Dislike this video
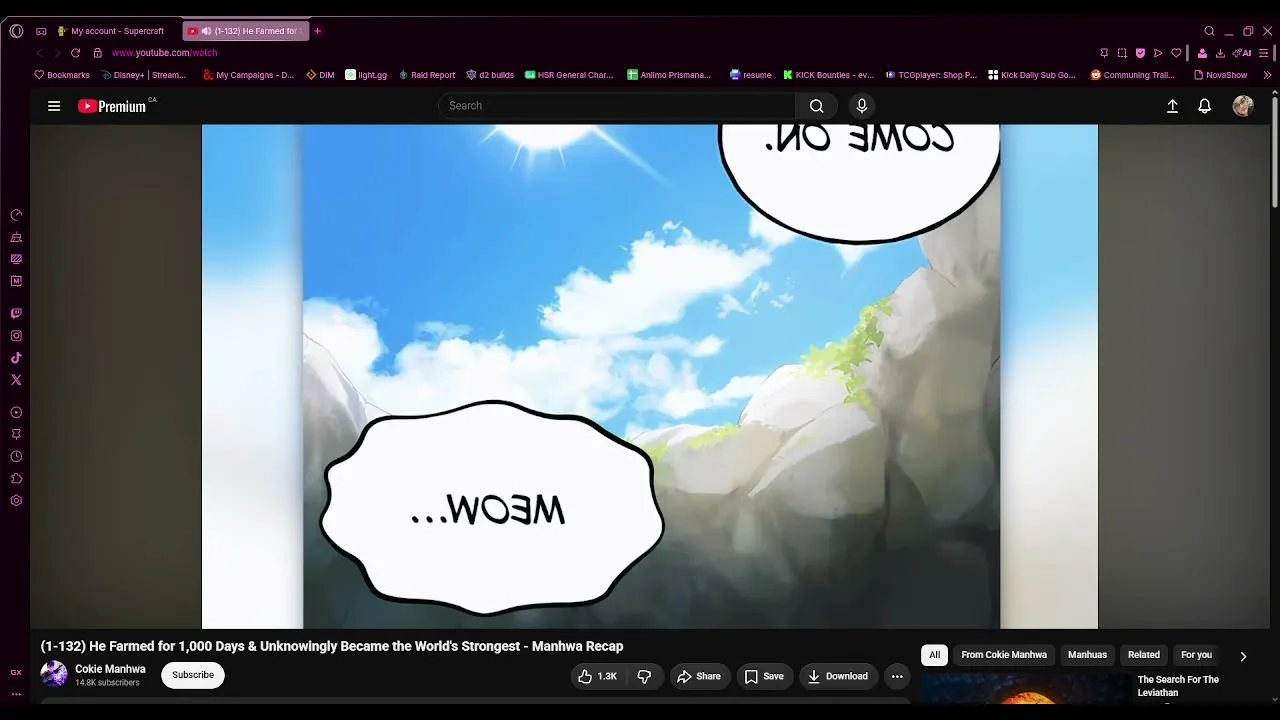 [645, 677]
